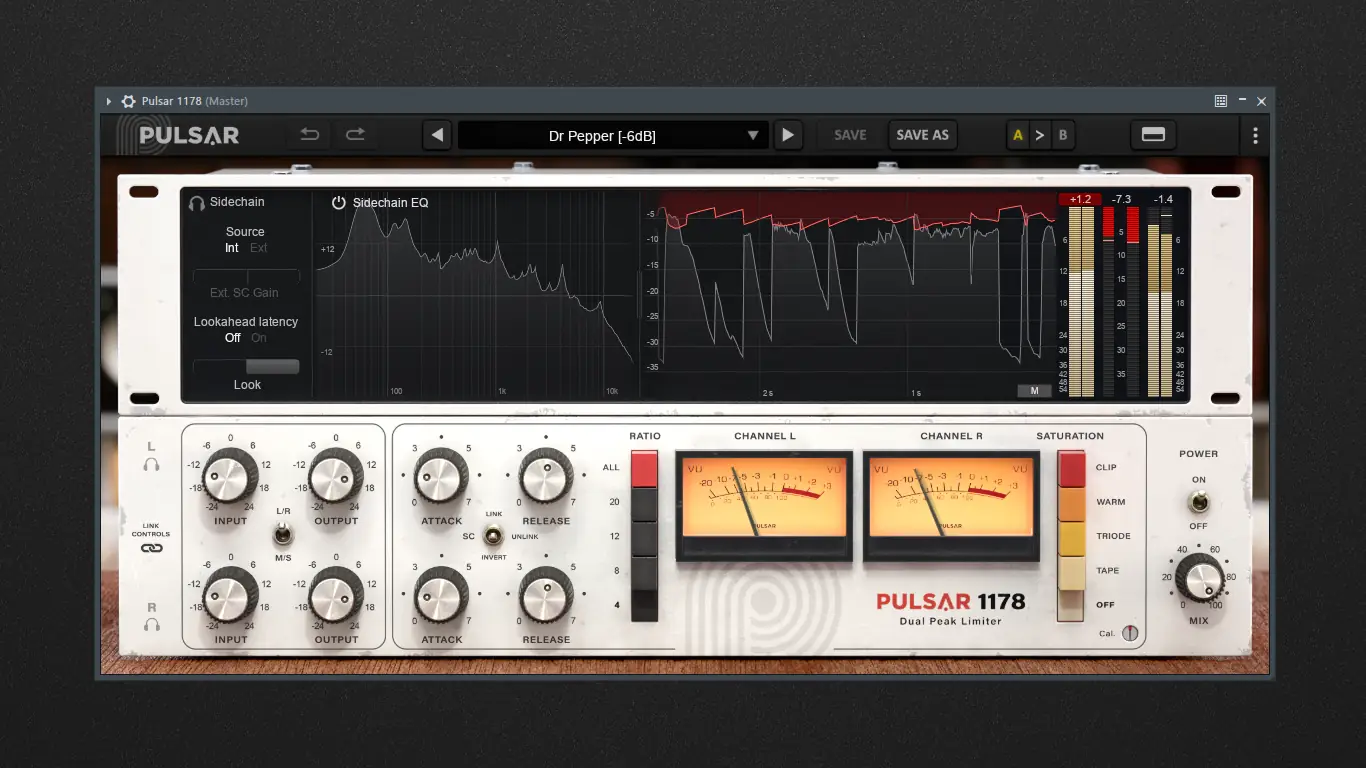
Task: Enable Lookahead latency On
Action: pyautogui.click(x=259, y=338)
